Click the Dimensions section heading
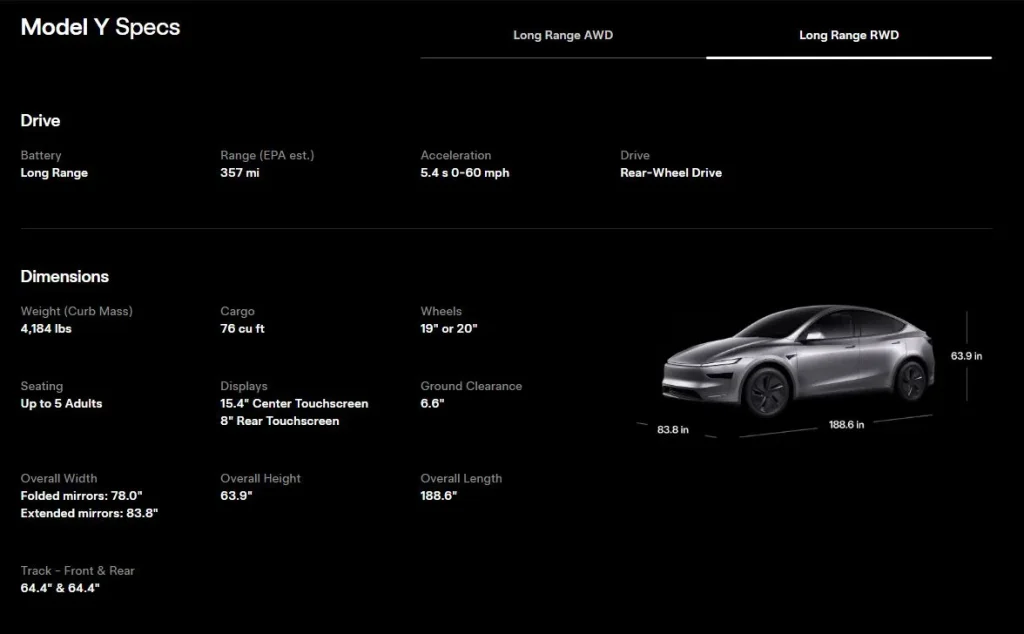1024x634 pixels. pyautogui.click(x=65, y=276)
